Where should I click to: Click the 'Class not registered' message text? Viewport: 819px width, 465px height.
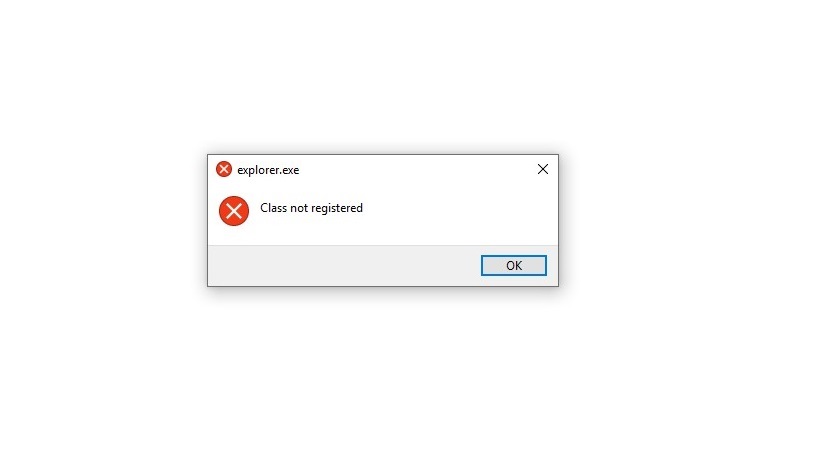tap(311, 208)
